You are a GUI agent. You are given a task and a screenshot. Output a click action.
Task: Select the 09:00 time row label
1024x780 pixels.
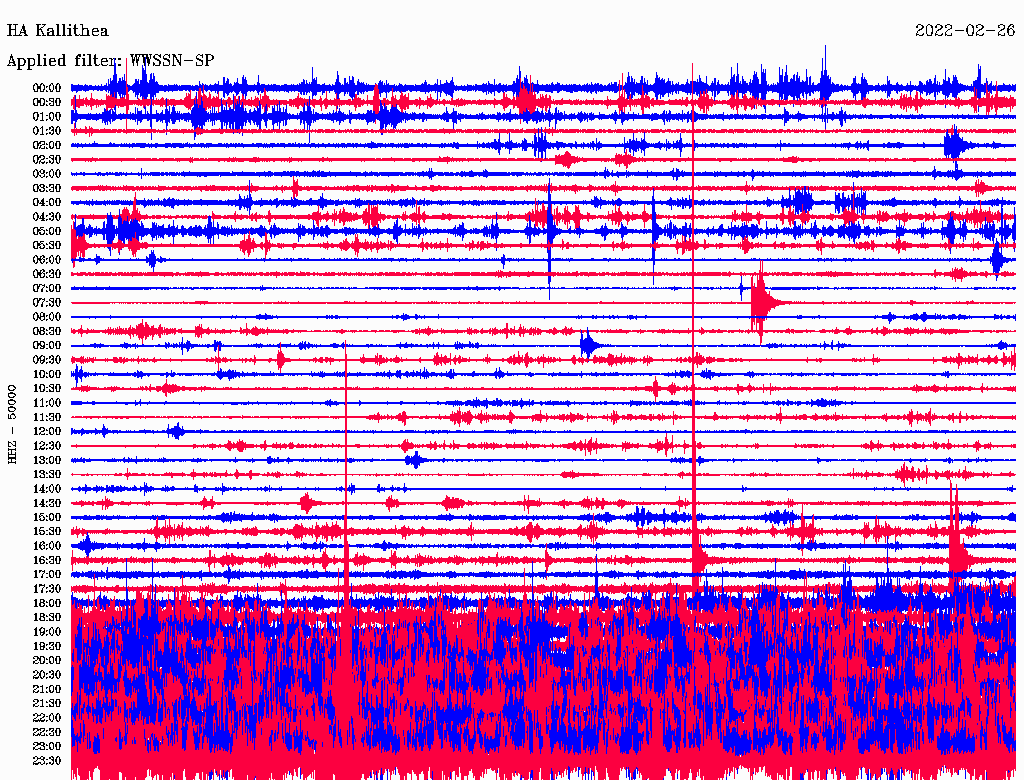click(47, 346)
